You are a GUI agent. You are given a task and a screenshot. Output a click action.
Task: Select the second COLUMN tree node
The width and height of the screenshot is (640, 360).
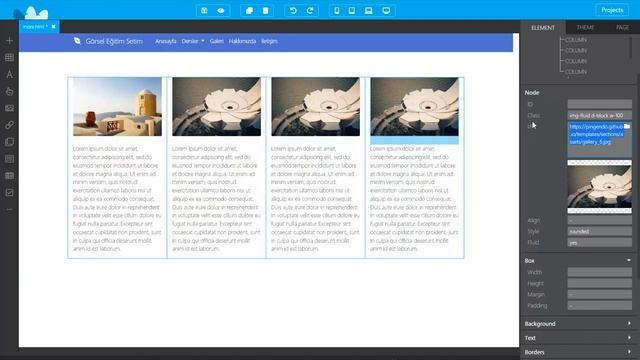pyautogui.click(x=576, y=51)
